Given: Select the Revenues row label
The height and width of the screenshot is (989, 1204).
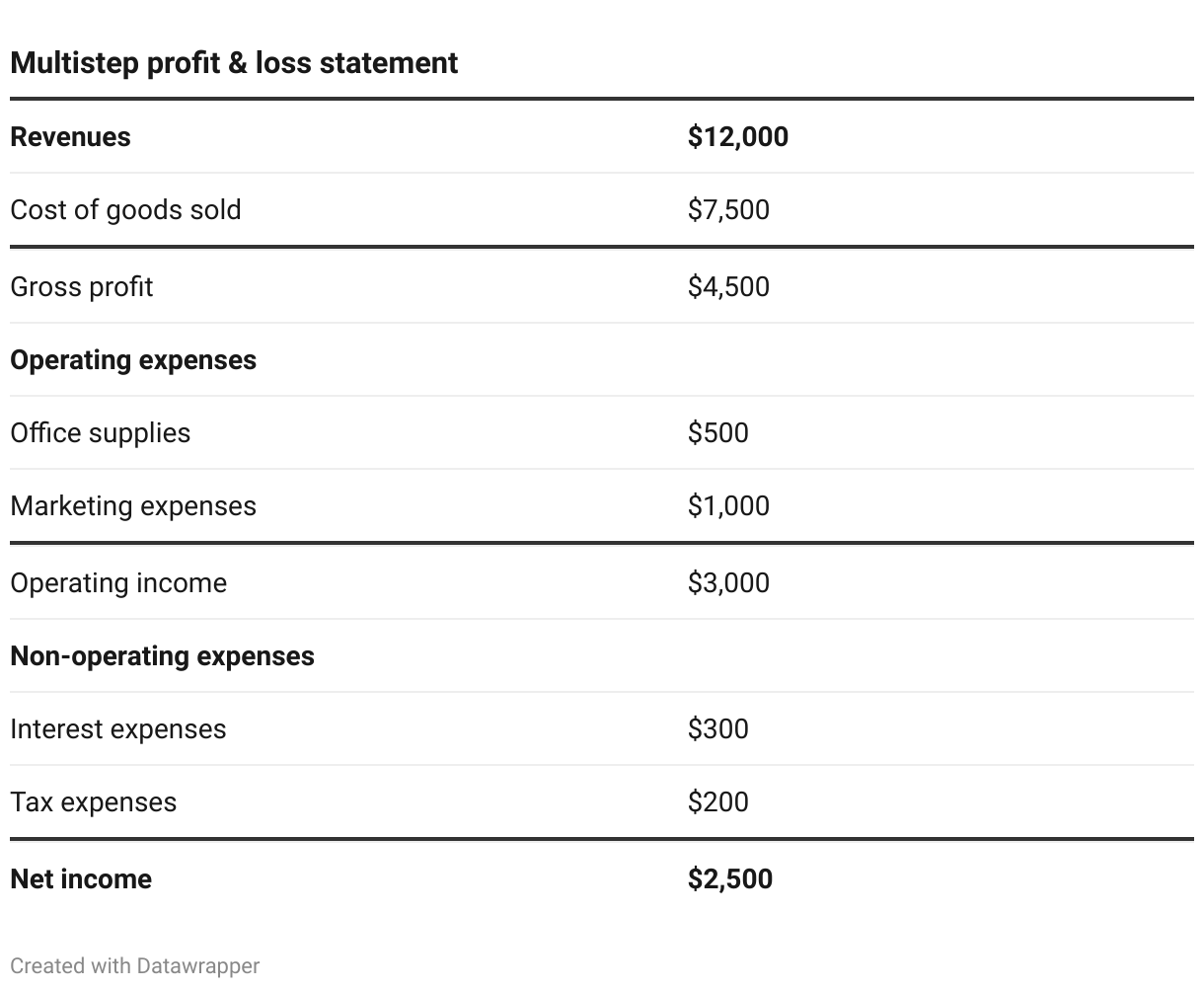Looking at the screenshot, I should point(70,136).
